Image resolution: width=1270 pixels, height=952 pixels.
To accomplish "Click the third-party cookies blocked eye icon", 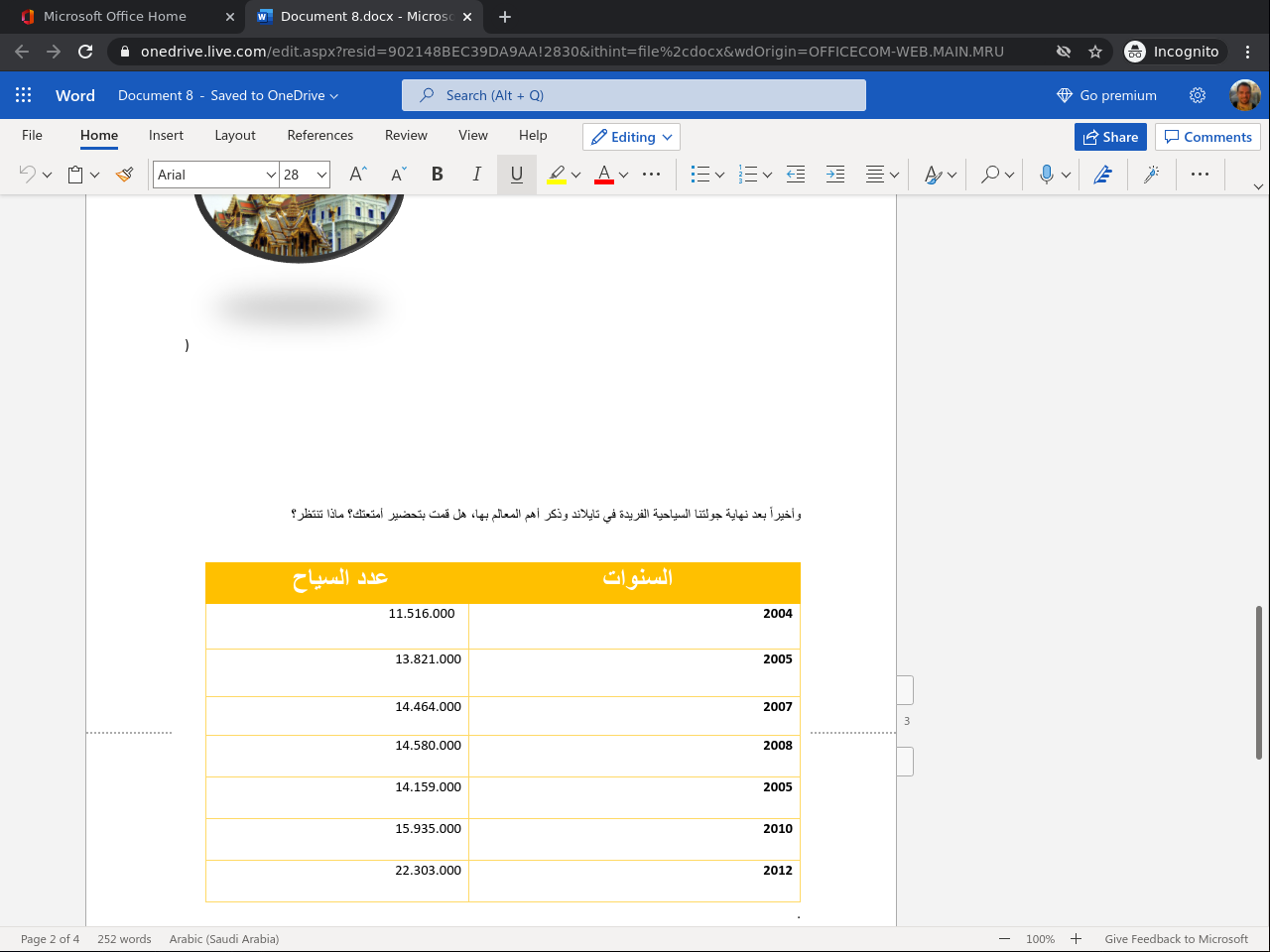I will click(1064, 52).
